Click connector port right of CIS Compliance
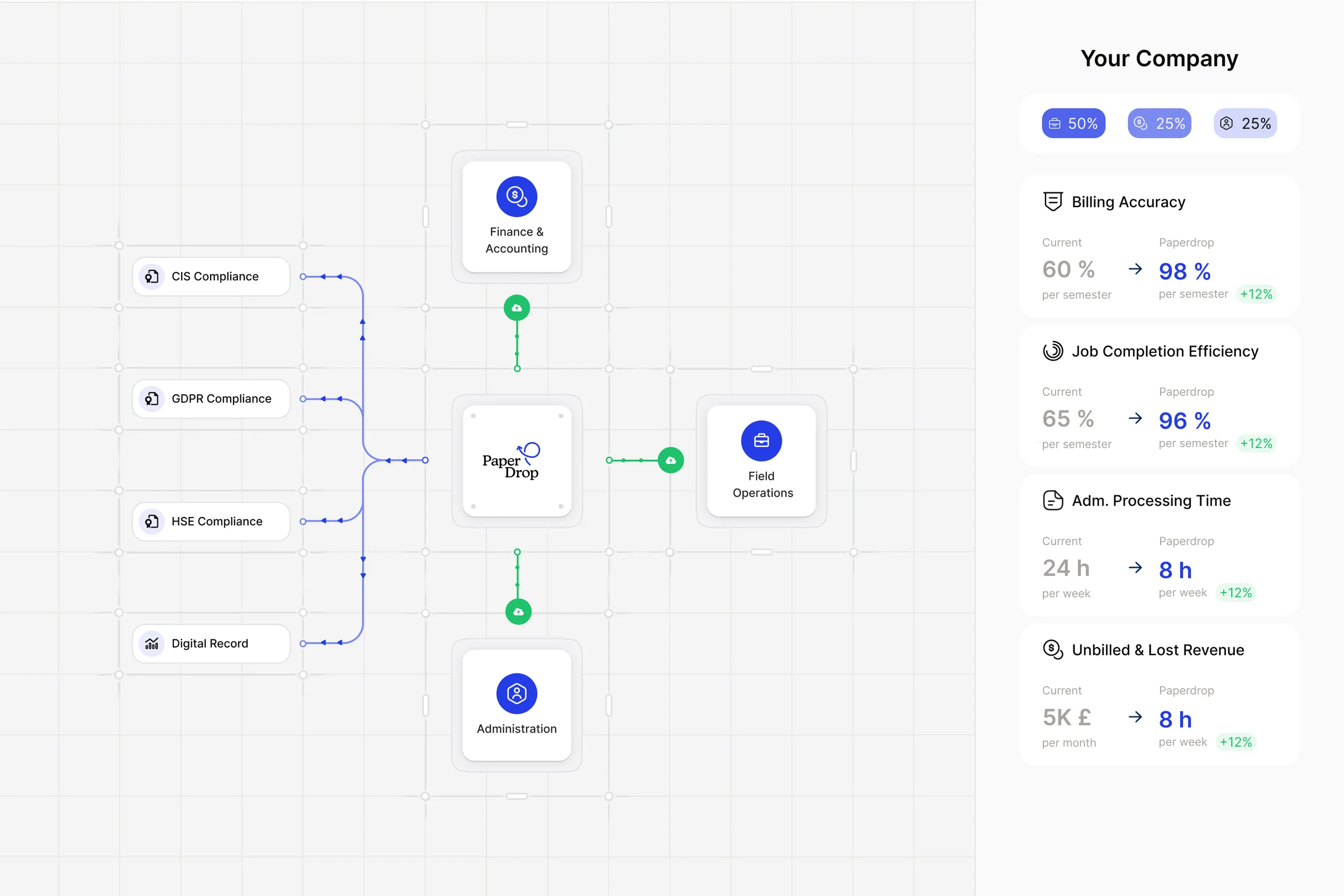The height and width of the screenshot is (896, 1344). pos(303,277)
